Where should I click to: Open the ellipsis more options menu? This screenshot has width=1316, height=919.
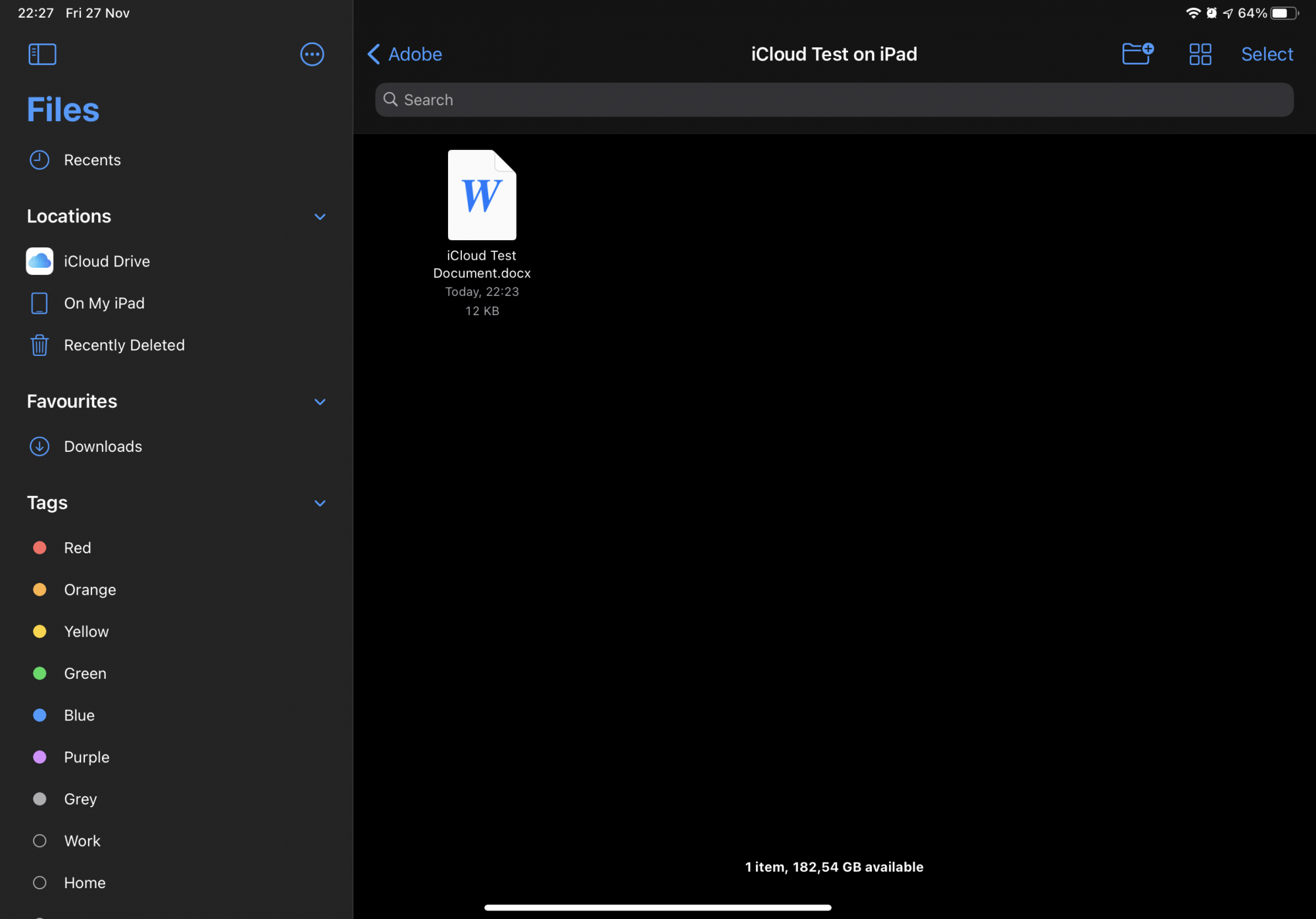312,54
